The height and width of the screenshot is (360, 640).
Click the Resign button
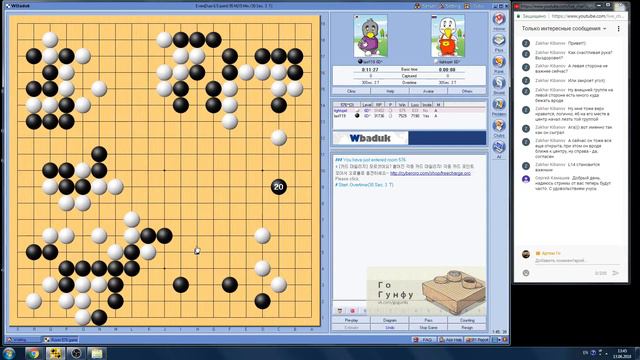[467, 327]
